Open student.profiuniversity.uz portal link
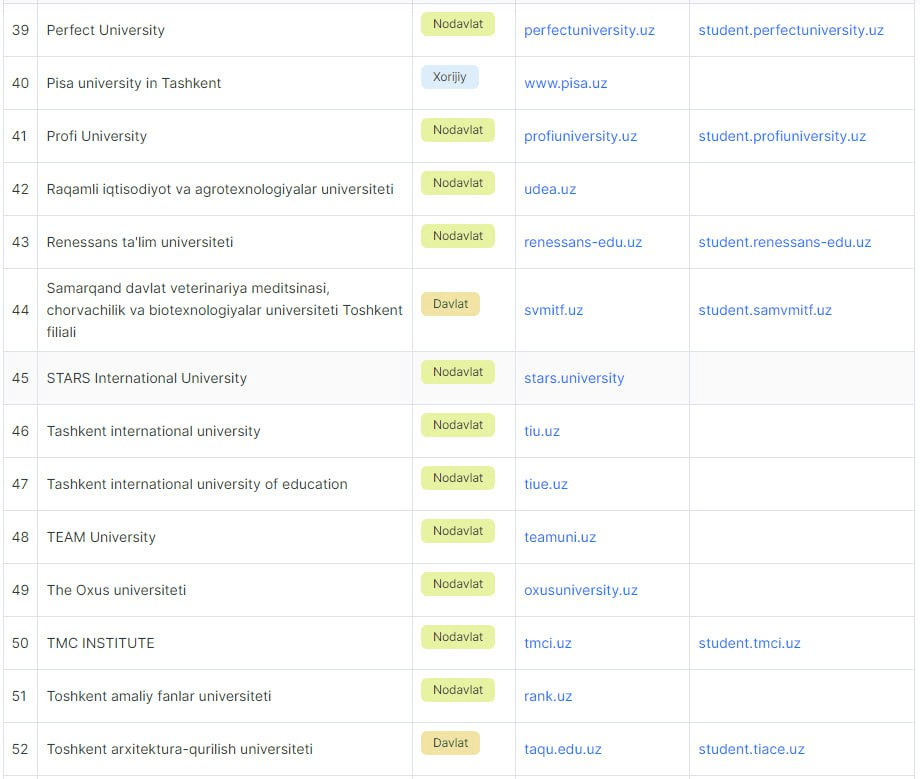Screen dimensions: 920x779 pos(782,136)
